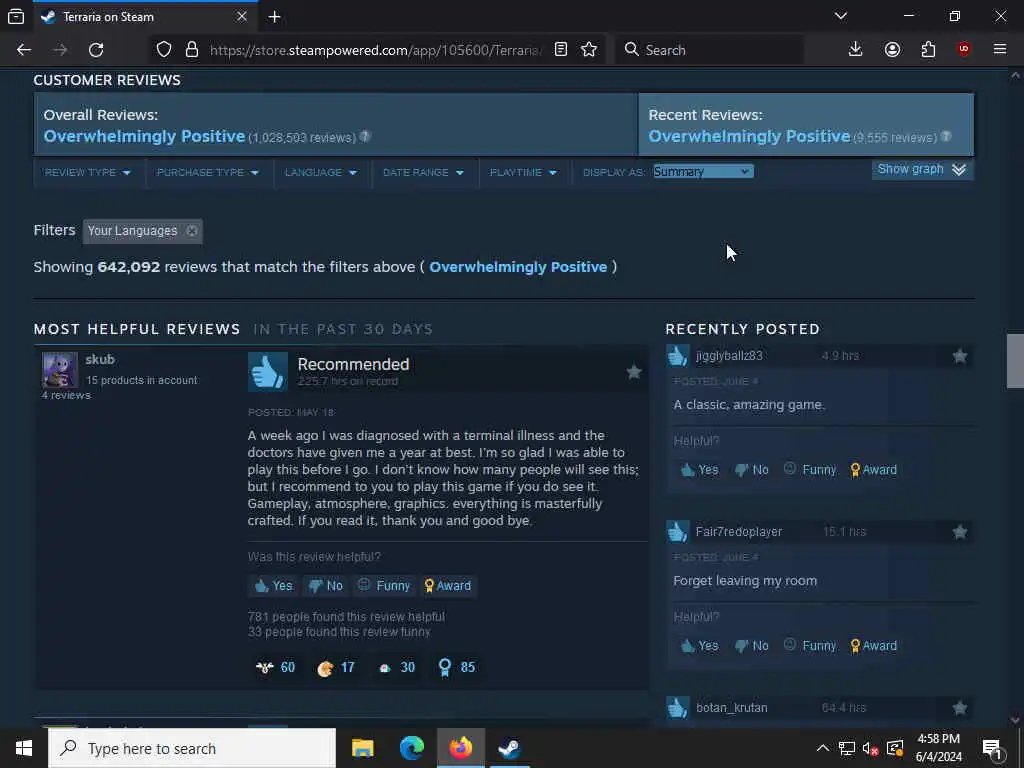Click the help icon beside Overall Reviews count
Screen dimensions: 1024x768
click(365, 136)
